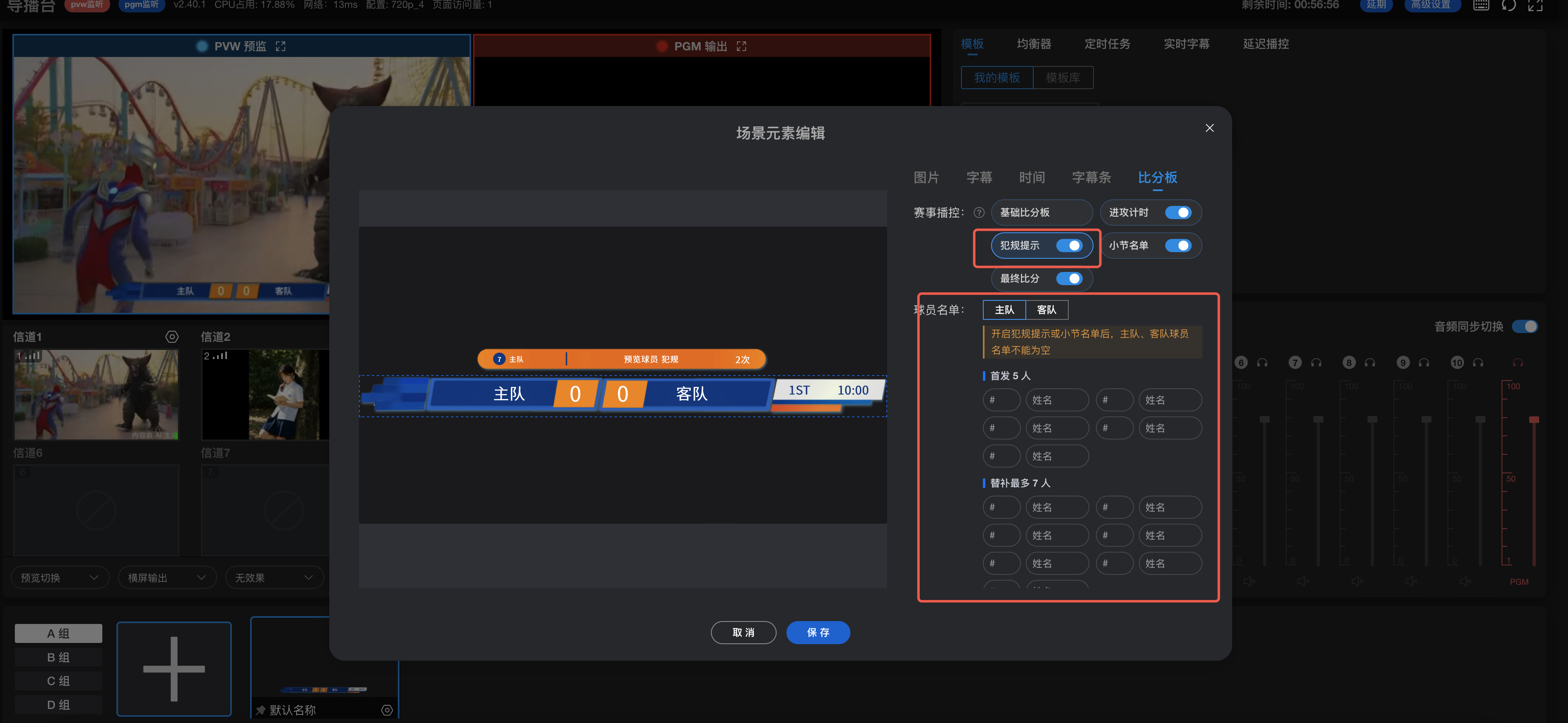The image size is (1568, 723).
Task: Select scene group B 组
Action: (59, 657)
